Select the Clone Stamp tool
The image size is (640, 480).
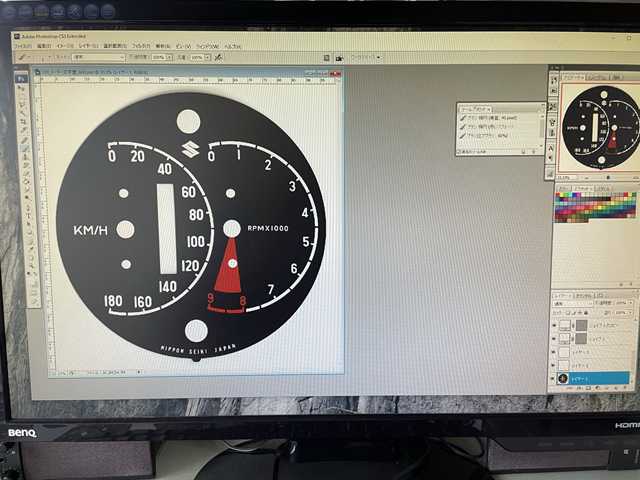click(x=26, y=156)
